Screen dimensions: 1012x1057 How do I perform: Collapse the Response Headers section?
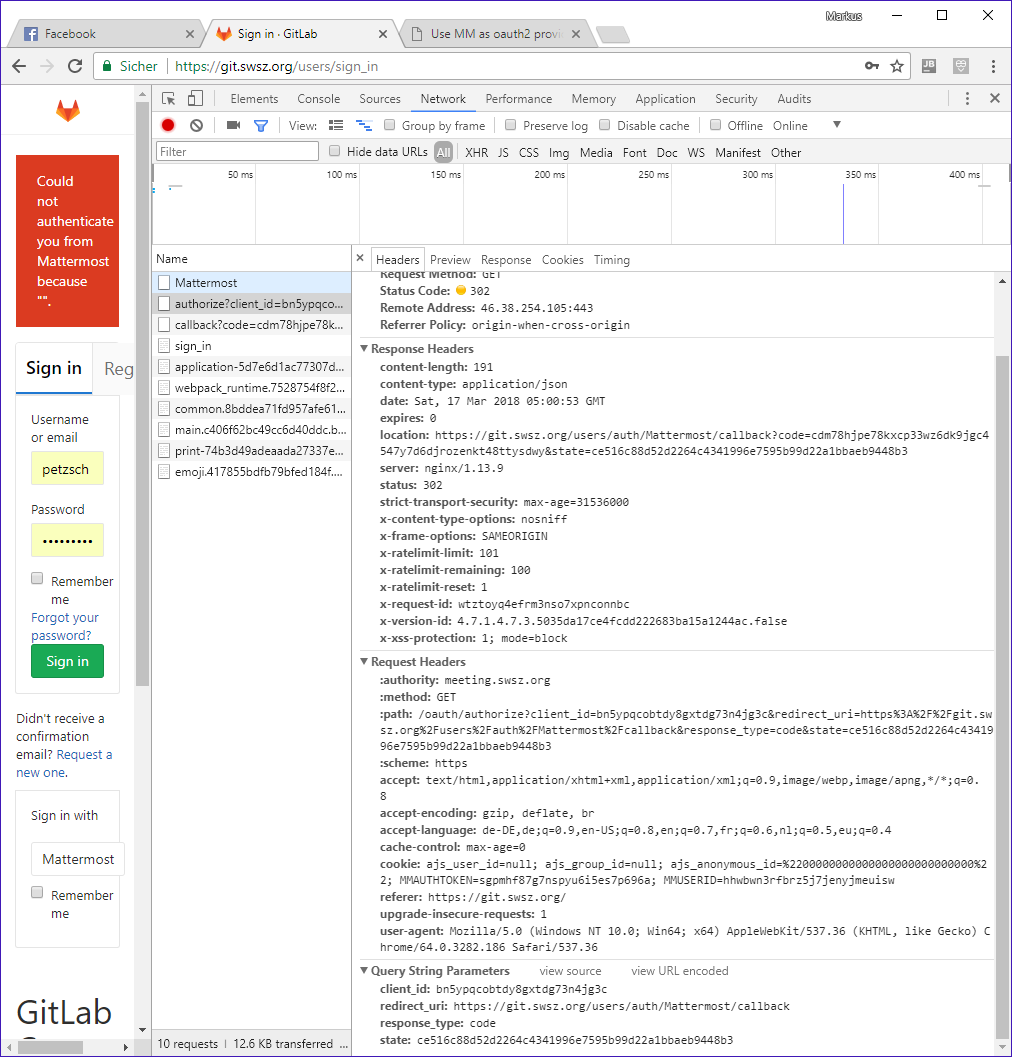364,349
